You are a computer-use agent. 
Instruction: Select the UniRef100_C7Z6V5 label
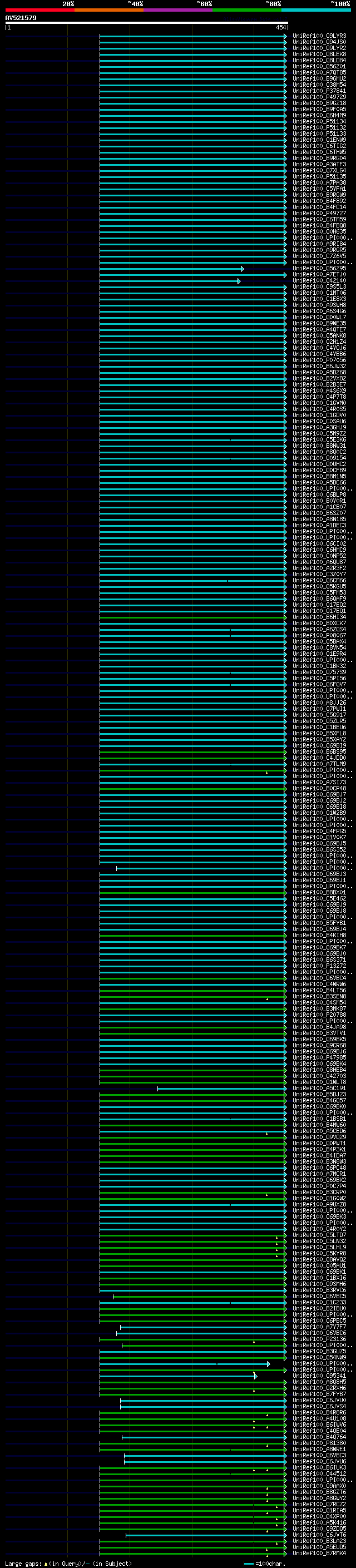319,256
